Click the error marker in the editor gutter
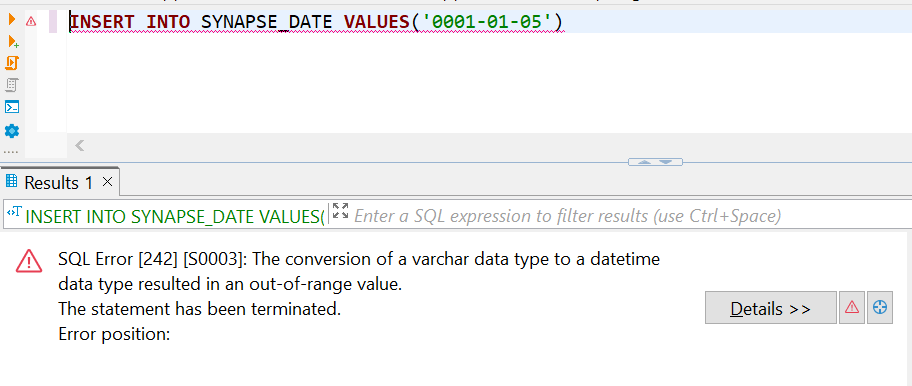 tap(31, 22)
